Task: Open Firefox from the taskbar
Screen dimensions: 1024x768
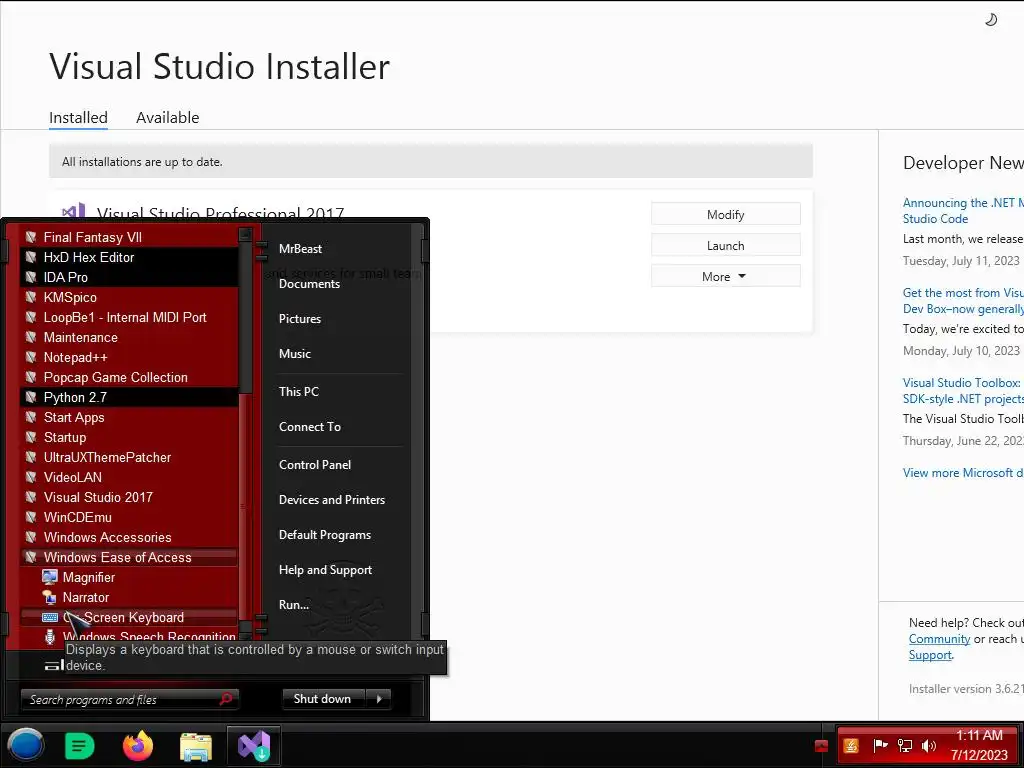Action: tap(138, 746)
